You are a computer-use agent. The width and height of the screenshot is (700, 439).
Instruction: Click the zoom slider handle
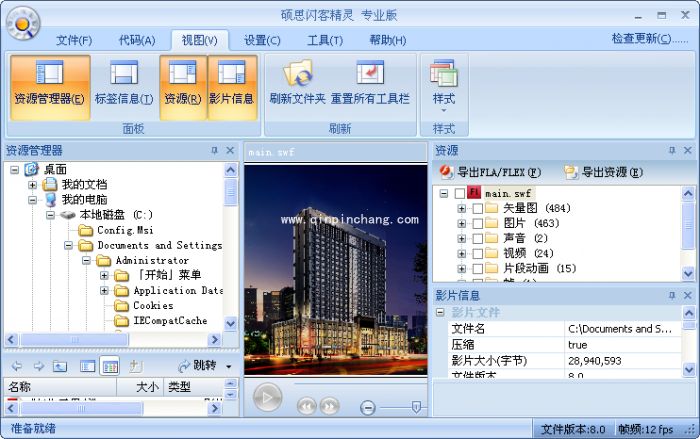[416, 407]
